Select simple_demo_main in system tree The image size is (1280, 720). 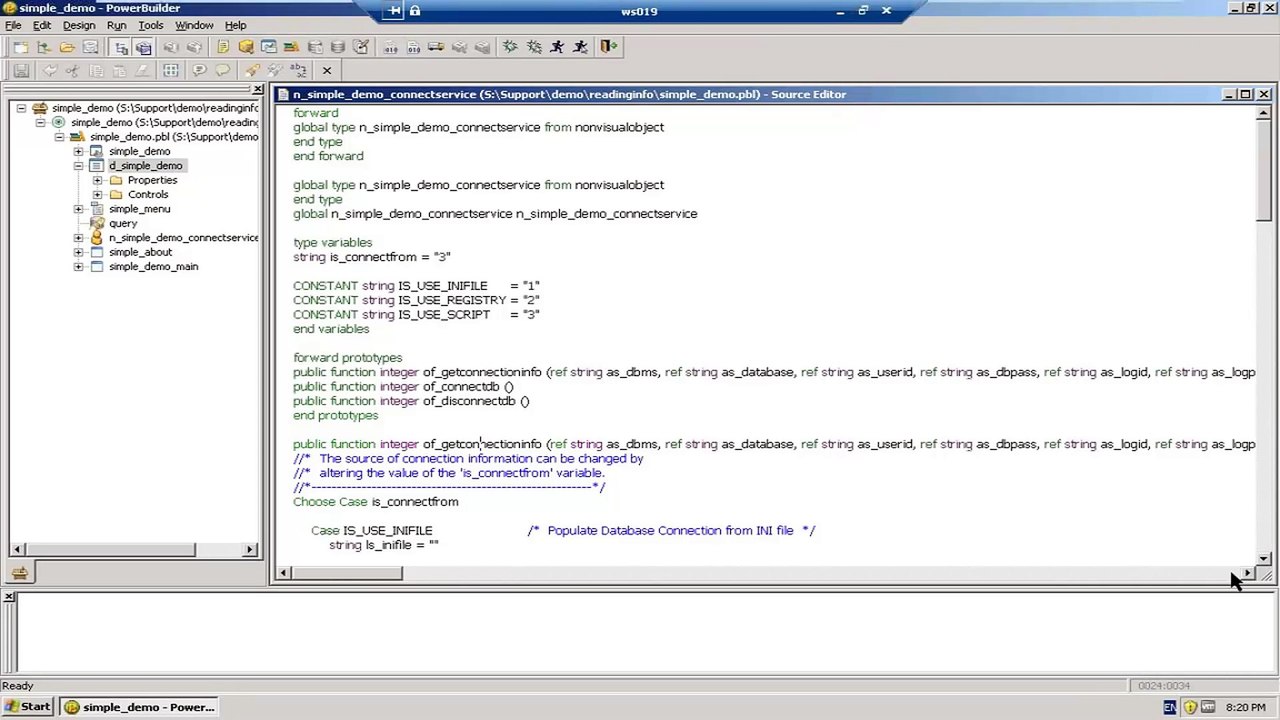click(x=153, y=267)
